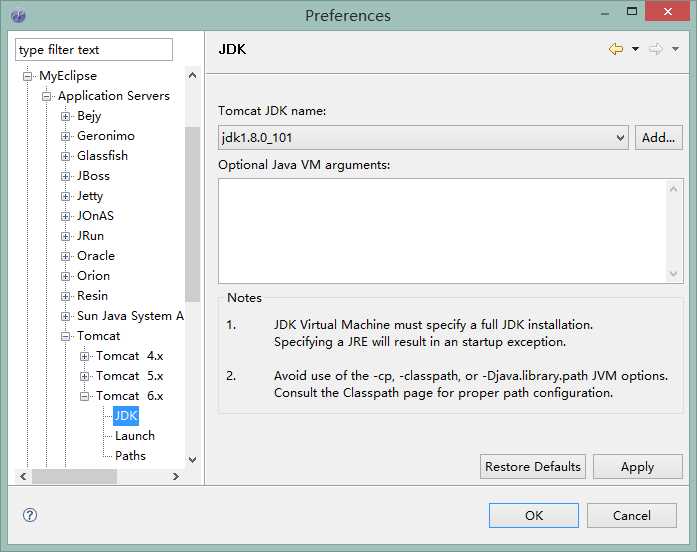Image resolution: width=697 pixels, height=552 pixels.
Task: Expand the JRun server node
Action: [x=65, y=236]
